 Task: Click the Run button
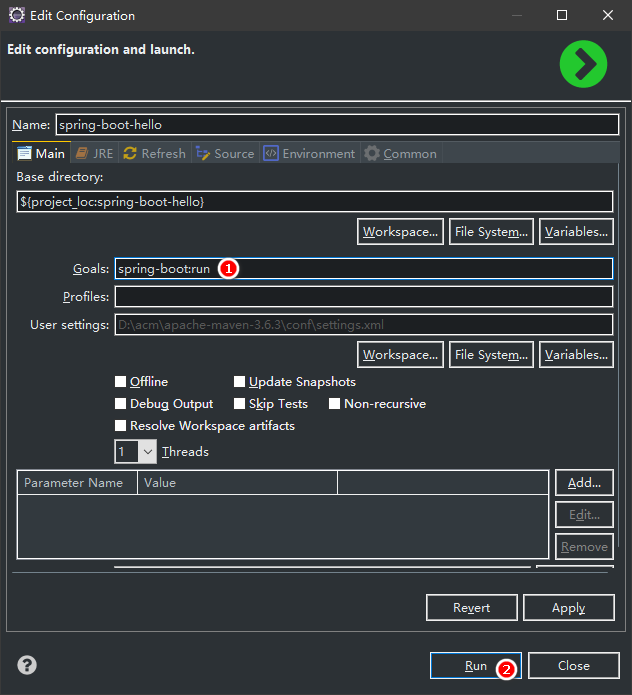[476, 665]
